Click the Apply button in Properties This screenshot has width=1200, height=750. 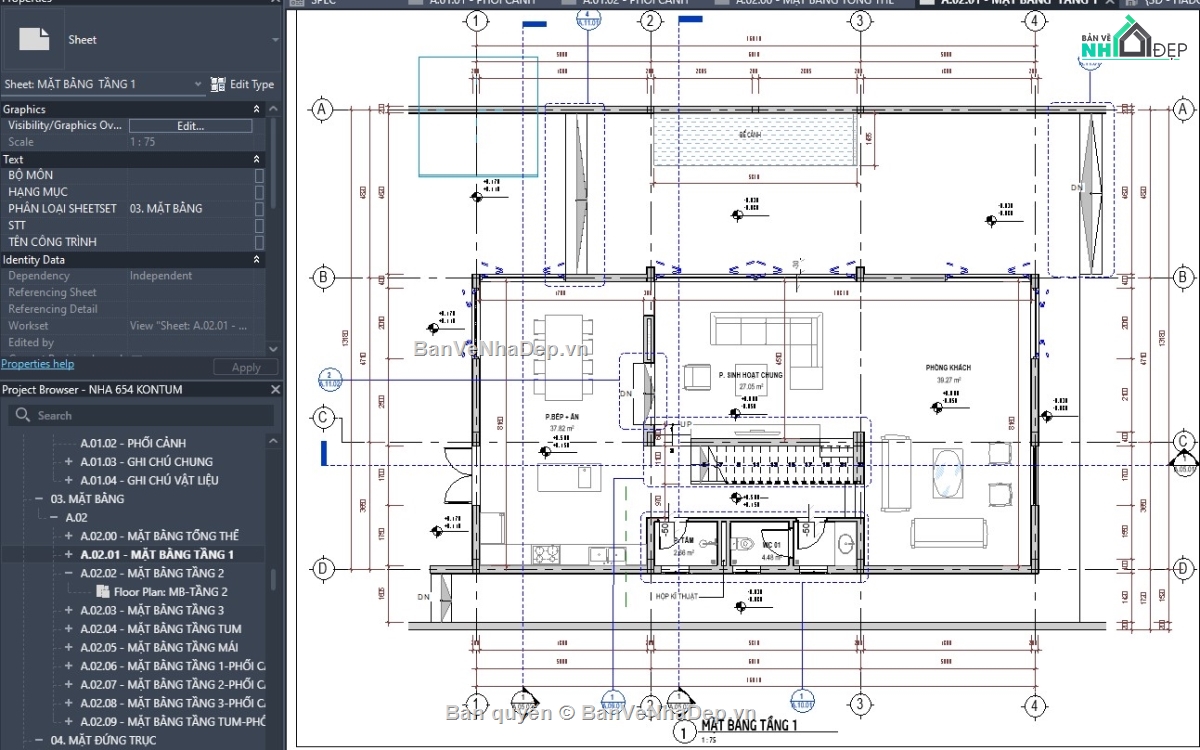(246, 367)
